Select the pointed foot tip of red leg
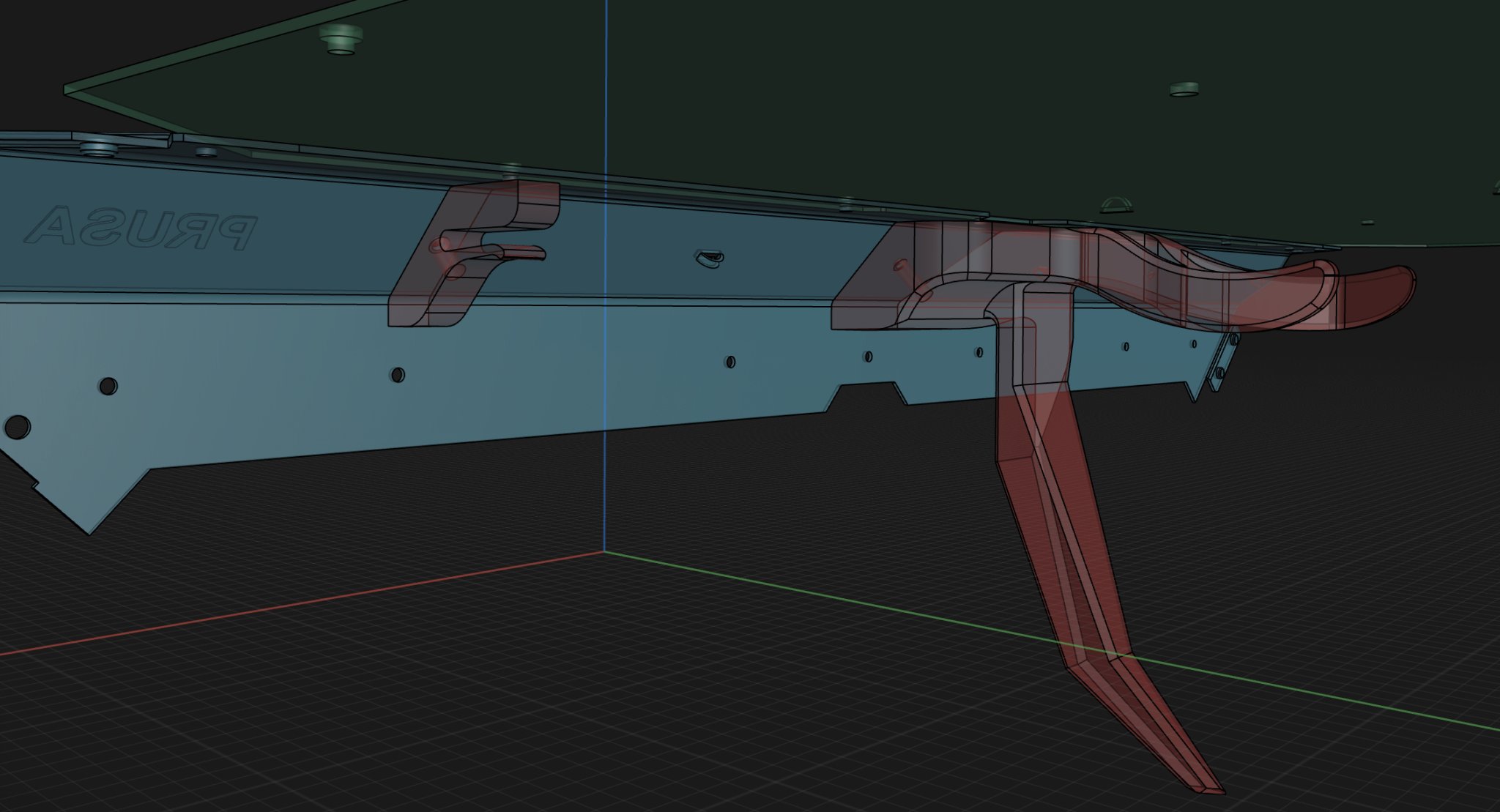 point(1208,787)
